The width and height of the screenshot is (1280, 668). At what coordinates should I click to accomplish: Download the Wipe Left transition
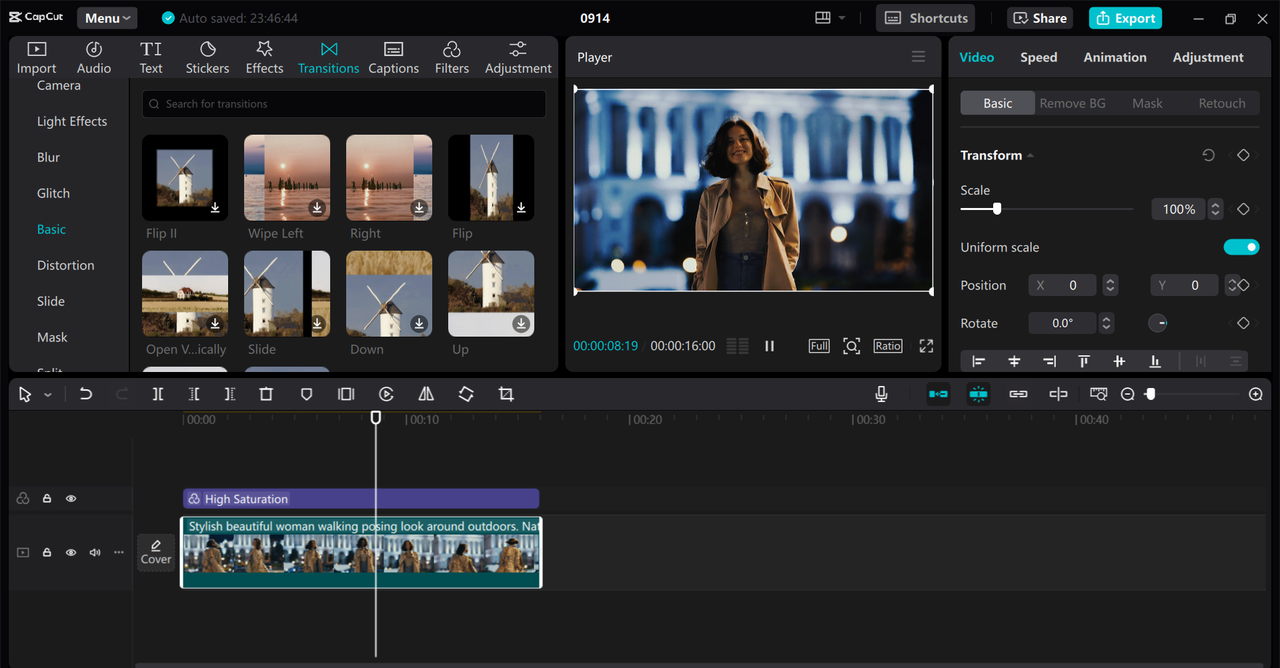click(x=317, y=208)
